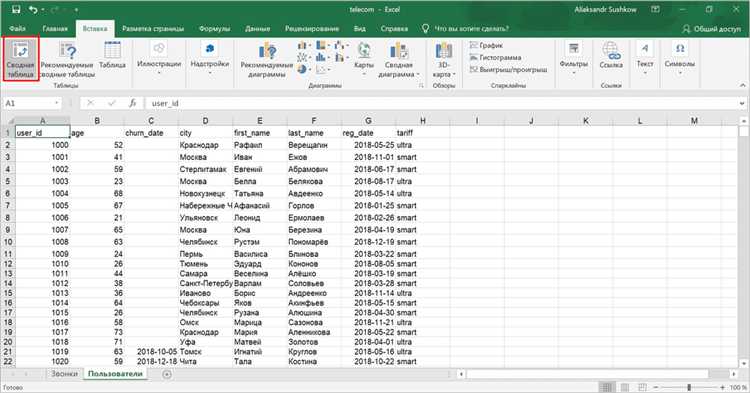The height and width of the screenshot is (393, 750).
Task: Switch to the Главная tab
Action: 55,29
